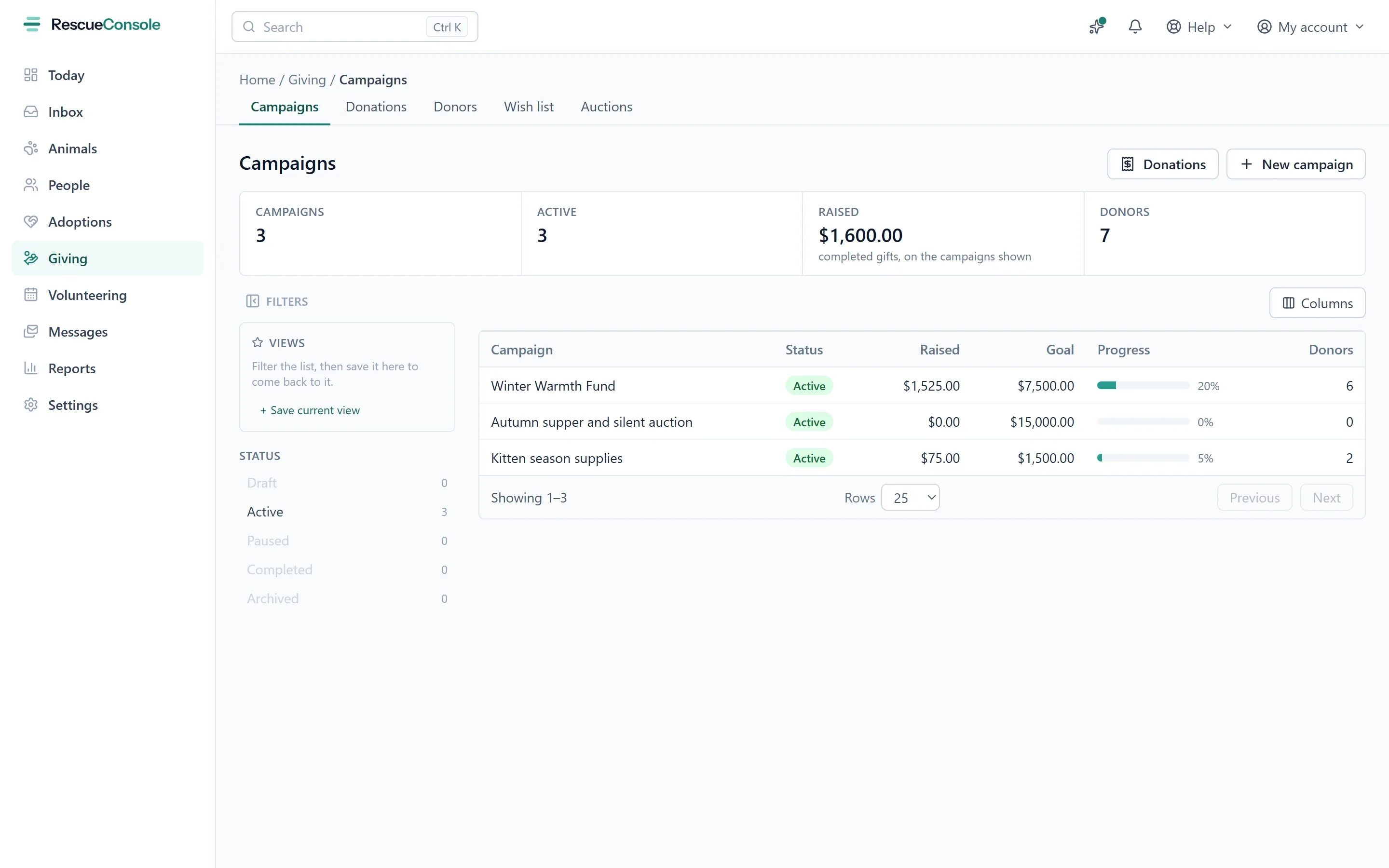Viewport: 1389px width, 868px height.
Task: Filter by Draft status
Action: click(x=347, y=483)
